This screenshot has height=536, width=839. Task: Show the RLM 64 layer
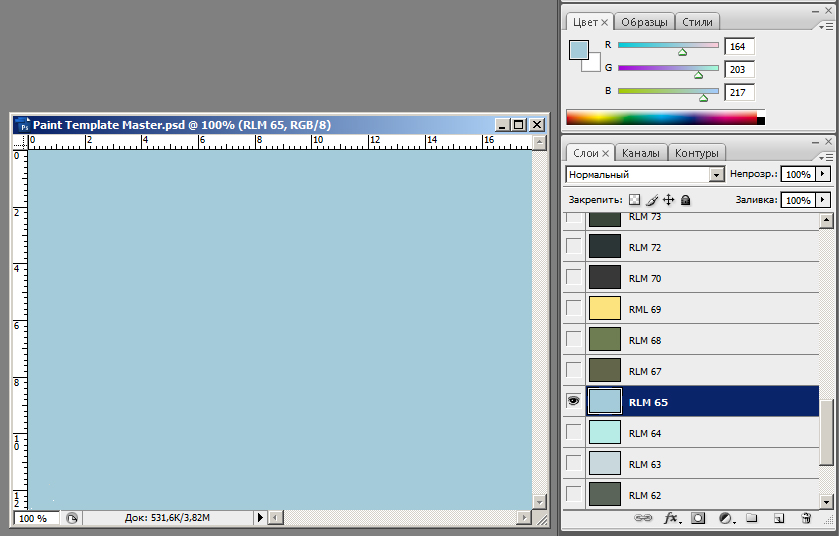point(574,432)
